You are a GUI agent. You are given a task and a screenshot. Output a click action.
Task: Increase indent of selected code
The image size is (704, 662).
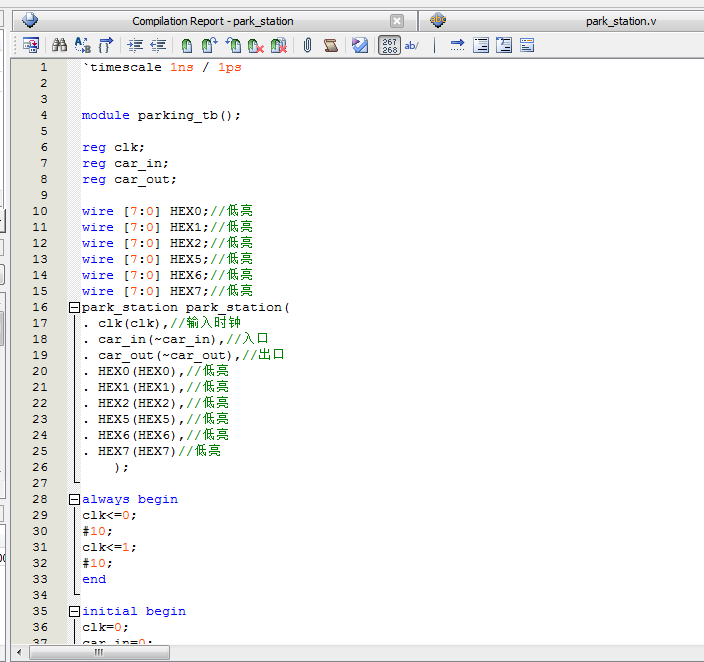135,45
